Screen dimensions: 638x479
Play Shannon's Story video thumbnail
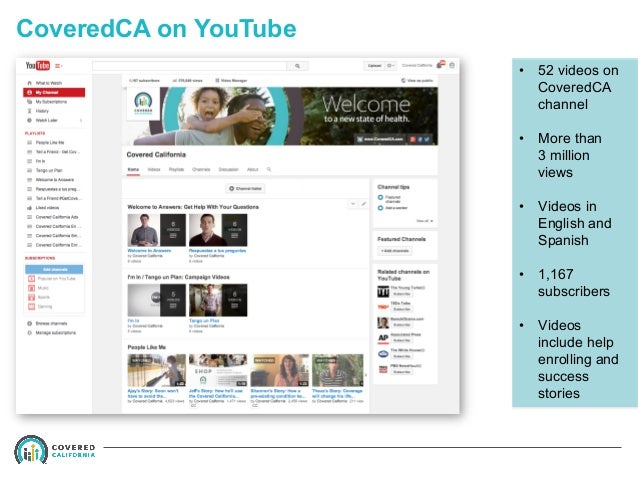tap(280, 370)
